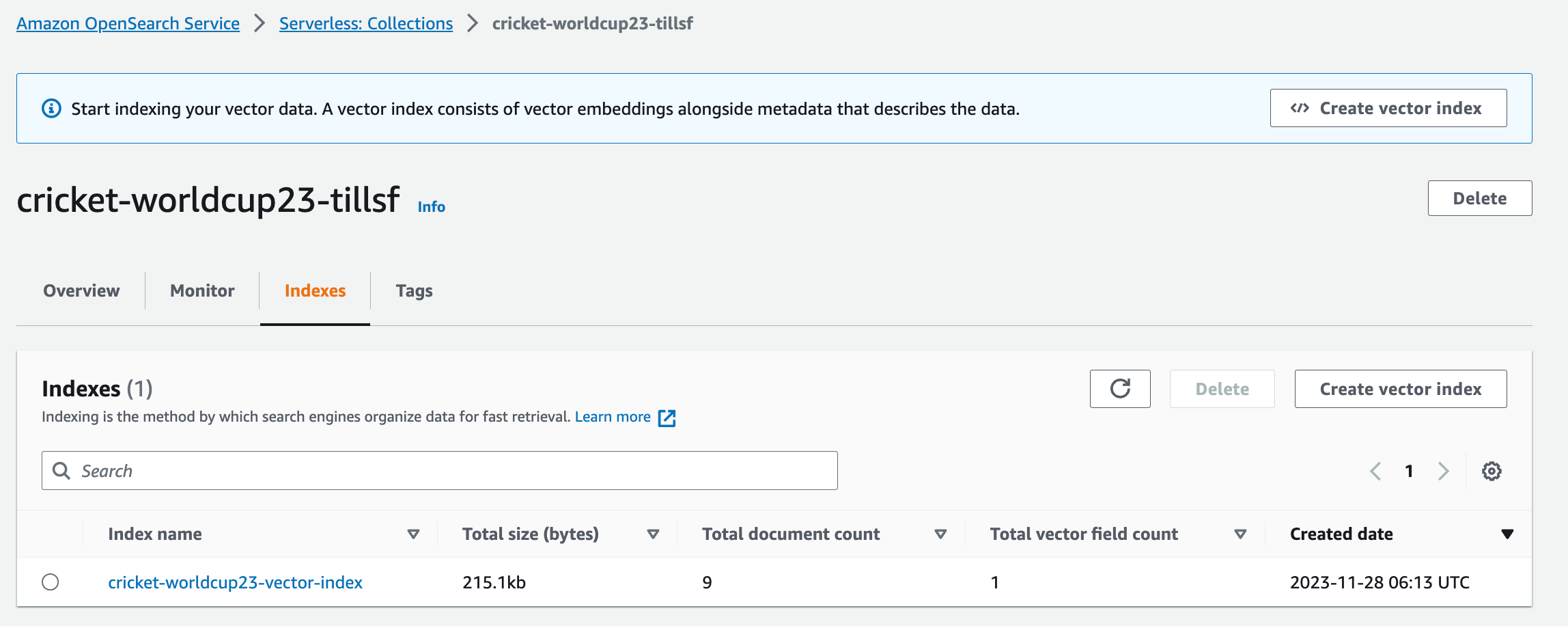Click the 2023-11-28 06:13 UTC date cell
Image resolution: width=1568 pixels, height=626 pixels.
1380,582
